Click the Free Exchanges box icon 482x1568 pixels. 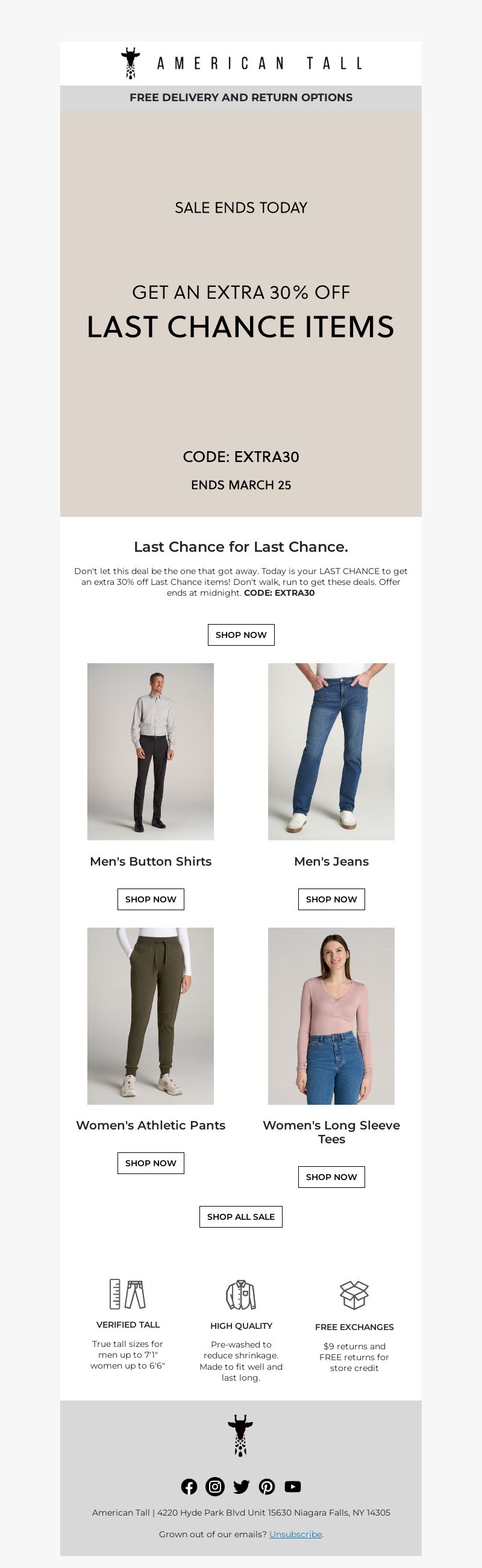[x=354, y=1294]
